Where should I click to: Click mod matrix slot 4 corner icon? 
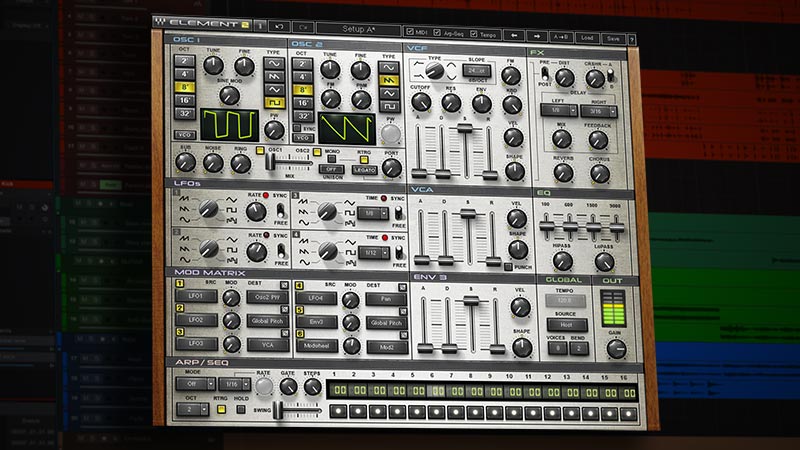[x=403, y=288]
